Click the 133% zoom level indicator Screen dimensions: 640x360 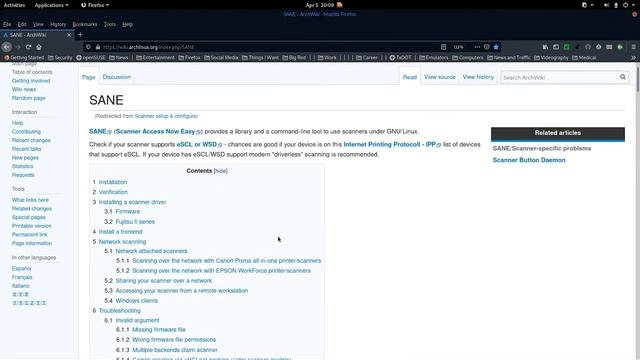tap(459, 47)
